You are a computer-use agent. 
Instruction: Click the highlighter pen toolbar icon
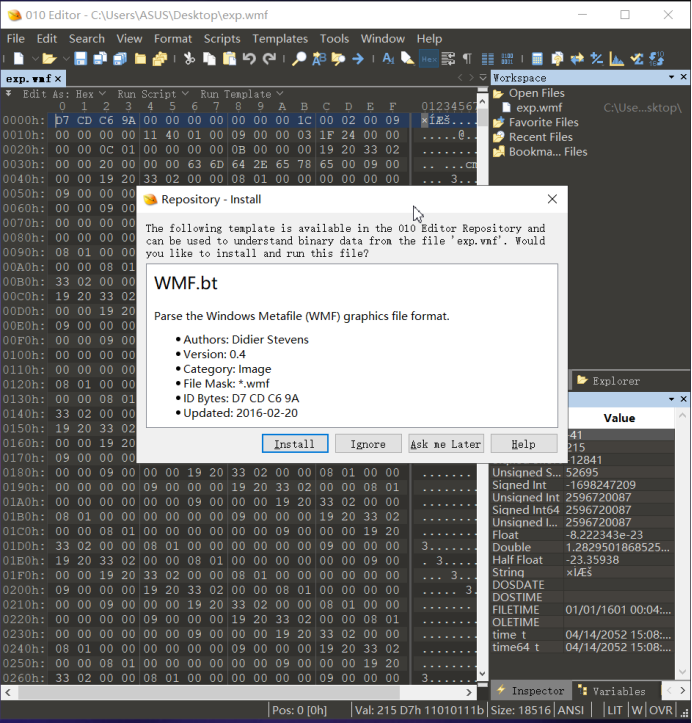pos(408,59)
